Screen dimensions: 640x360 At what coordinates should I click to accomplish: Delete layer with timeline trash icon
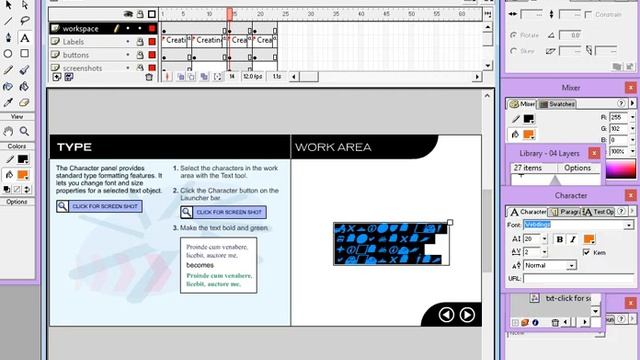(x=149, y=77)
